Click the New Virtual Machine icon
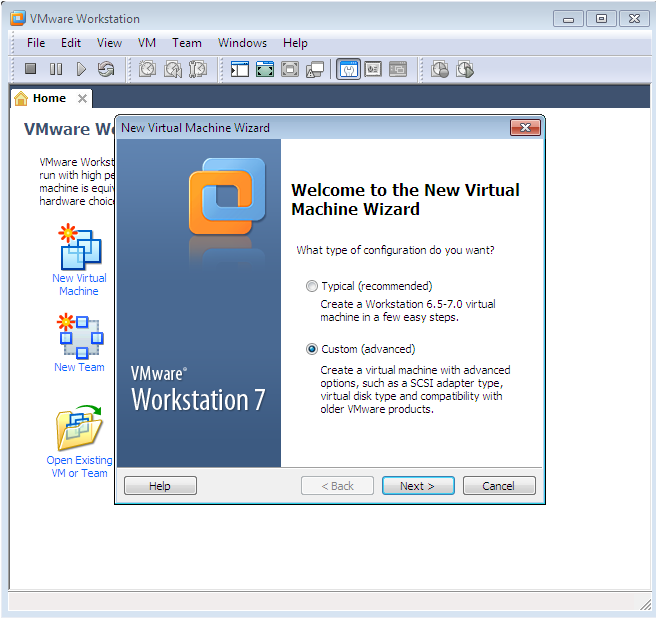 (80, 247)
